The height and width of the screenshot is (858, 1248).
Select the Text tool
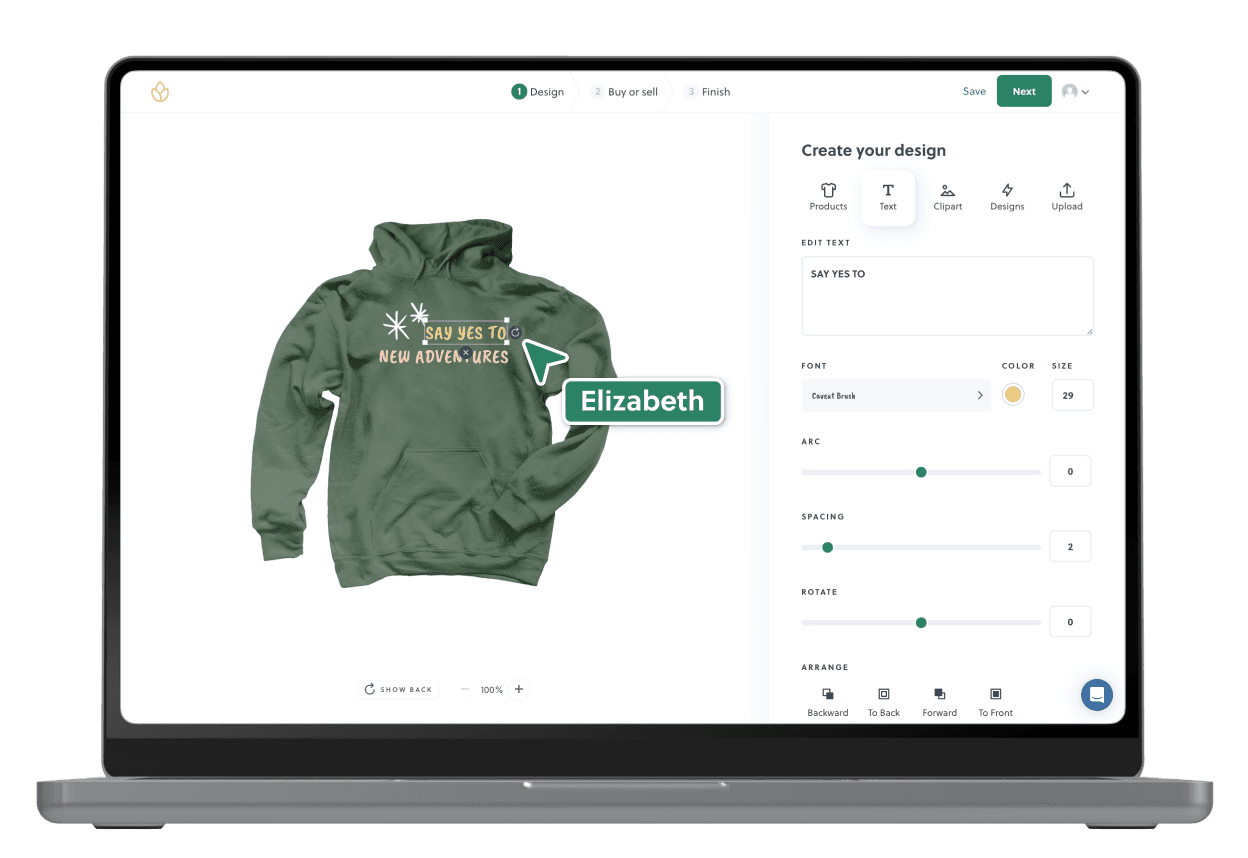pos(888,196)
